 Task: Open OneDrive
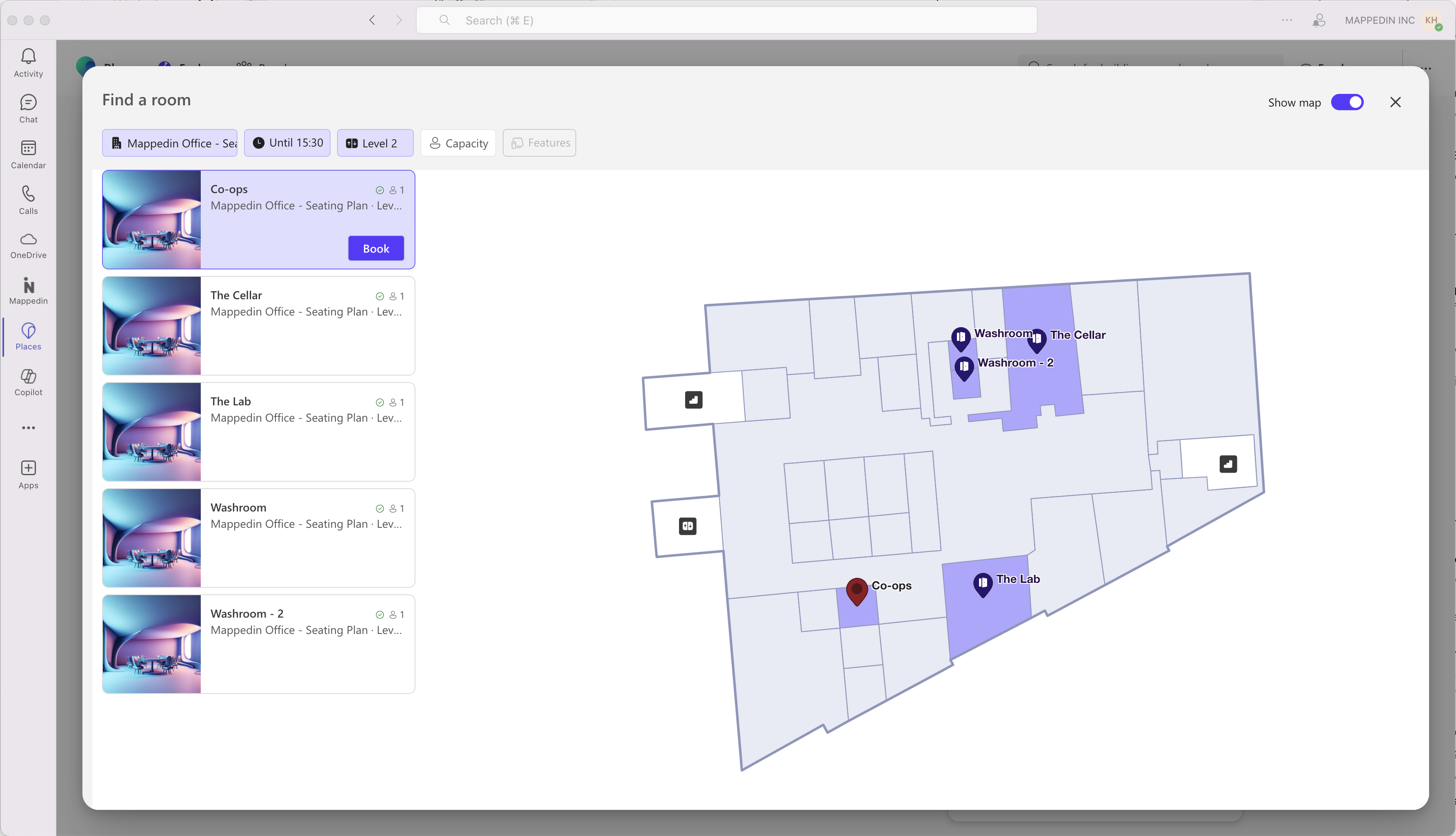28,245
